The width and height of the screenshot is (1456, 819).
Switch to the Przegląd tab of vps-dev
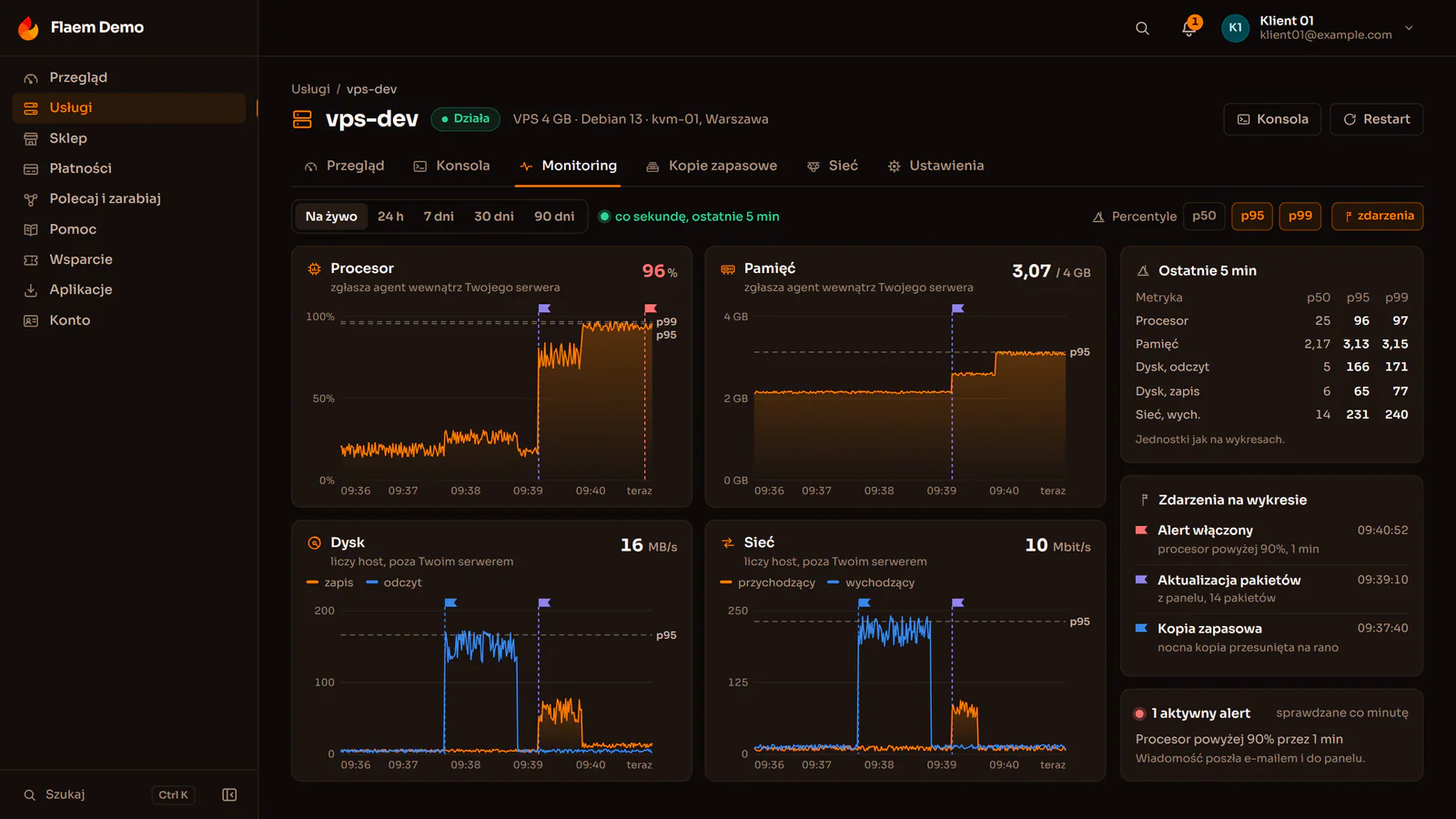344,166
